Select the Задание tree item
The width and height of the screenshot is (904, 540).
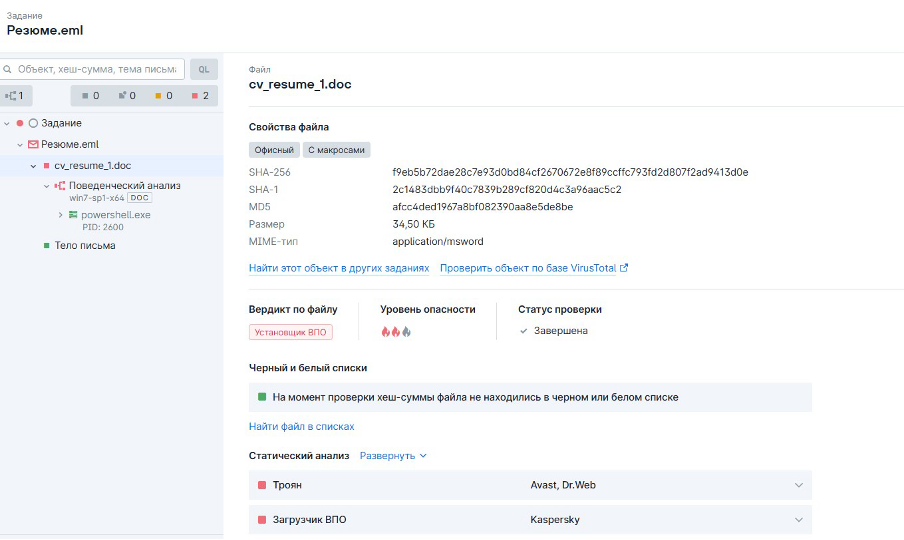61,123
